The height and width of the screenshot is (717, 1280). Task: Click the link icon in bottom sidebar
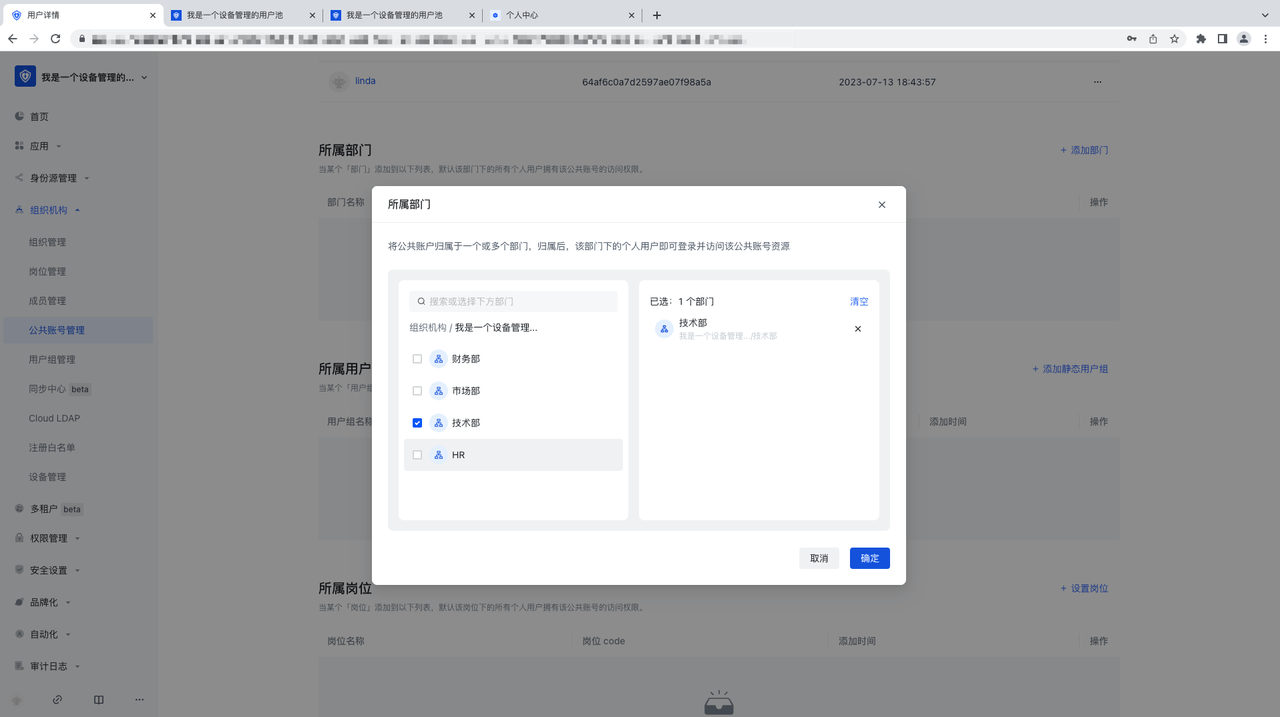57,700
